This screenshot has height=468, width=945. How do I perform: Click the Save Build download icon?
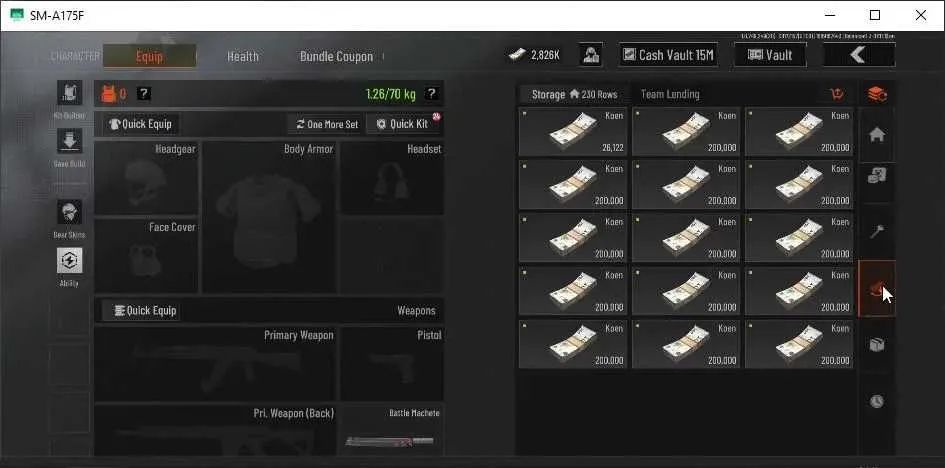click(70, 141)
